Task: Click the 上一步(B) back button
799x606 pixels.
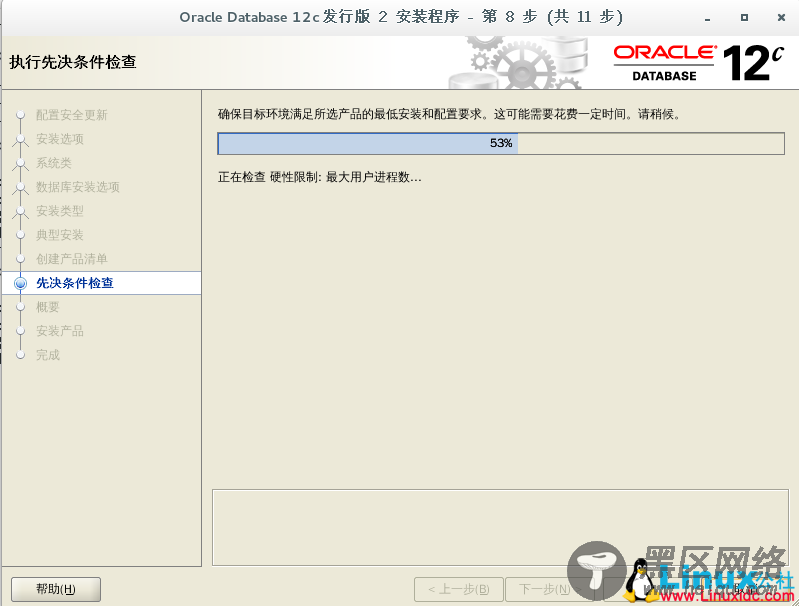Action: pos(459,589)
